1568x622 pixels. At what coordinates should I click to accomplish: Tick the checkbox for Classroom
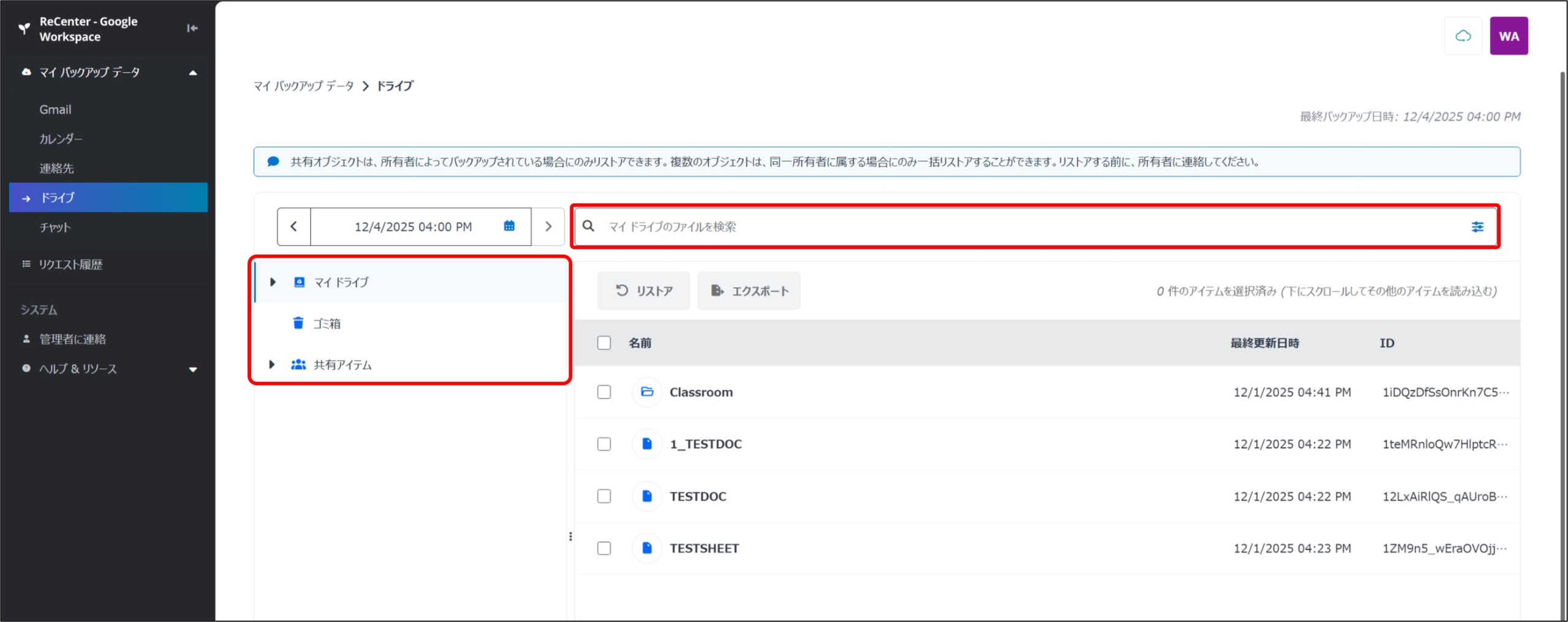(x=604, y=392)
